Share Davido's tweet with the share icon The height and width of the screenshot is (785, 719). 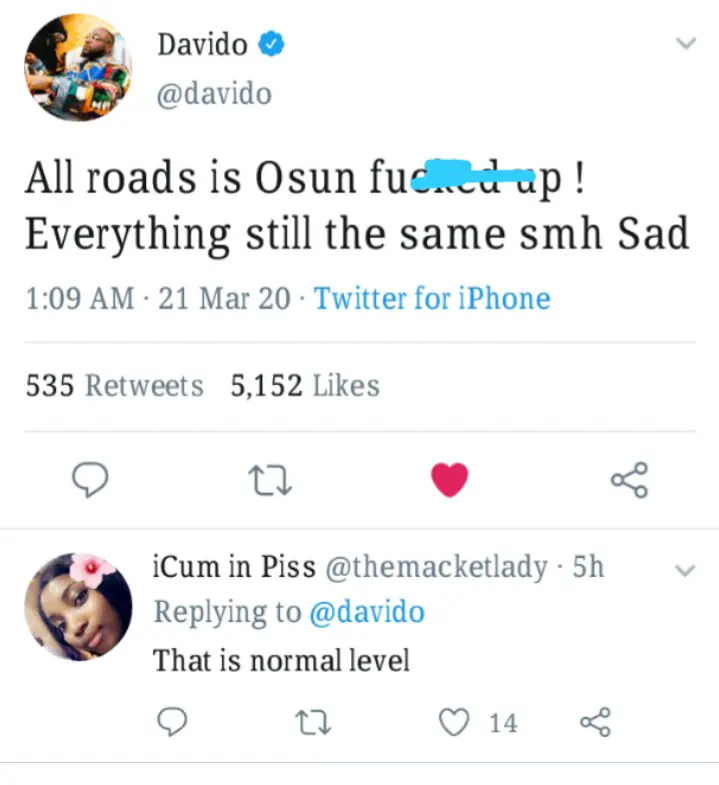coord(629,480)
